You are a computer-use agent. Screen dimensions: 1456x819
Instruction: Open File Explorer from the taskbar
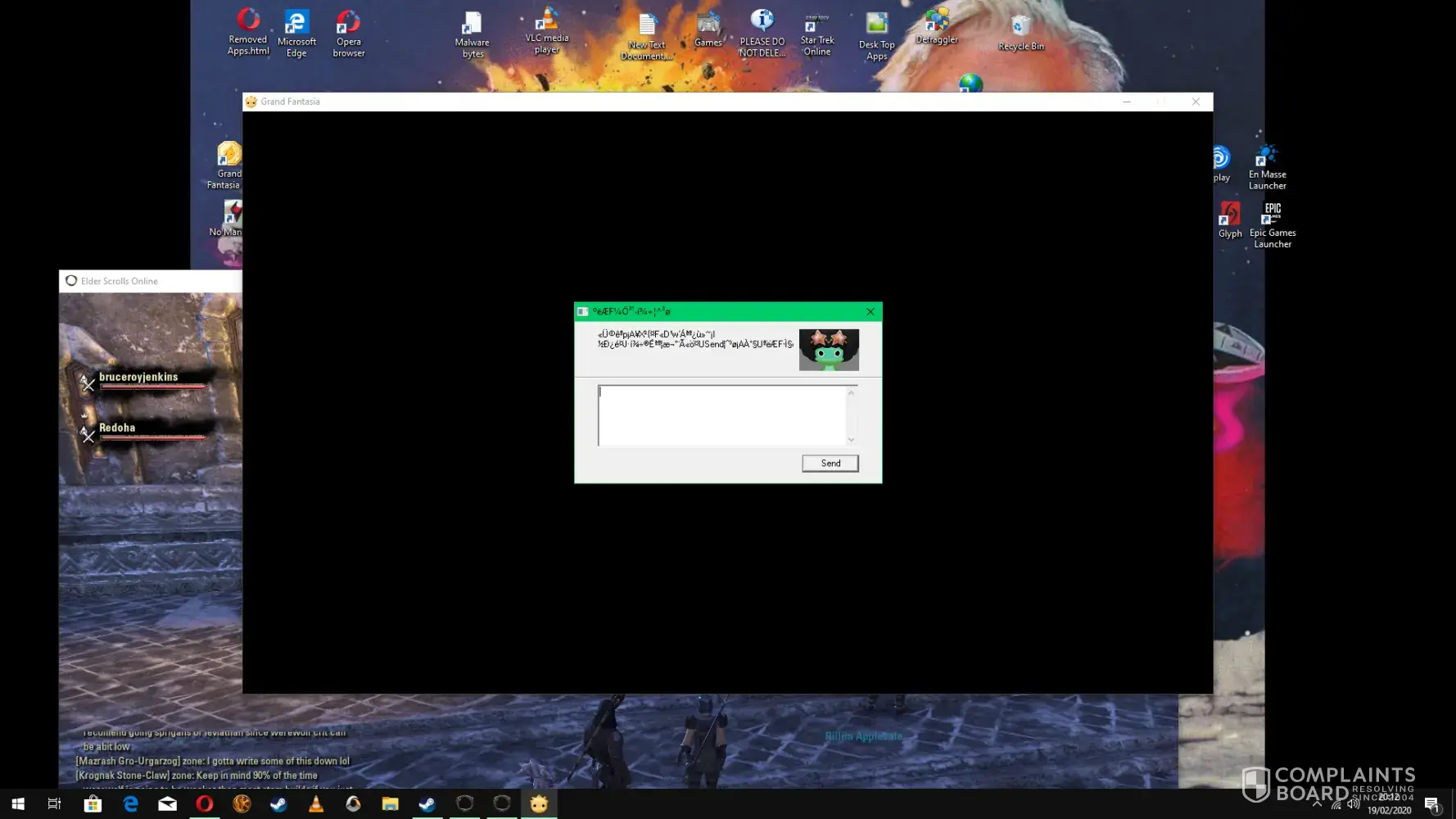pyautogui.click(x=390, y=804)
